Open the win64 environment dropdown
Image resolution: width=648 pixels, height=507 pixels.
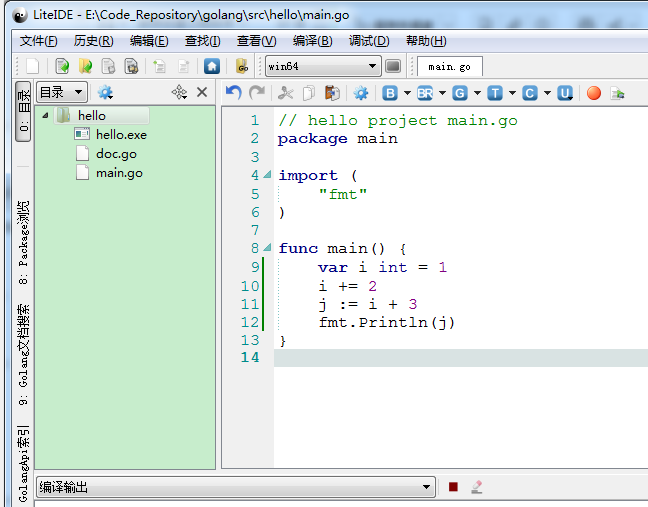(x=323, y=66)
